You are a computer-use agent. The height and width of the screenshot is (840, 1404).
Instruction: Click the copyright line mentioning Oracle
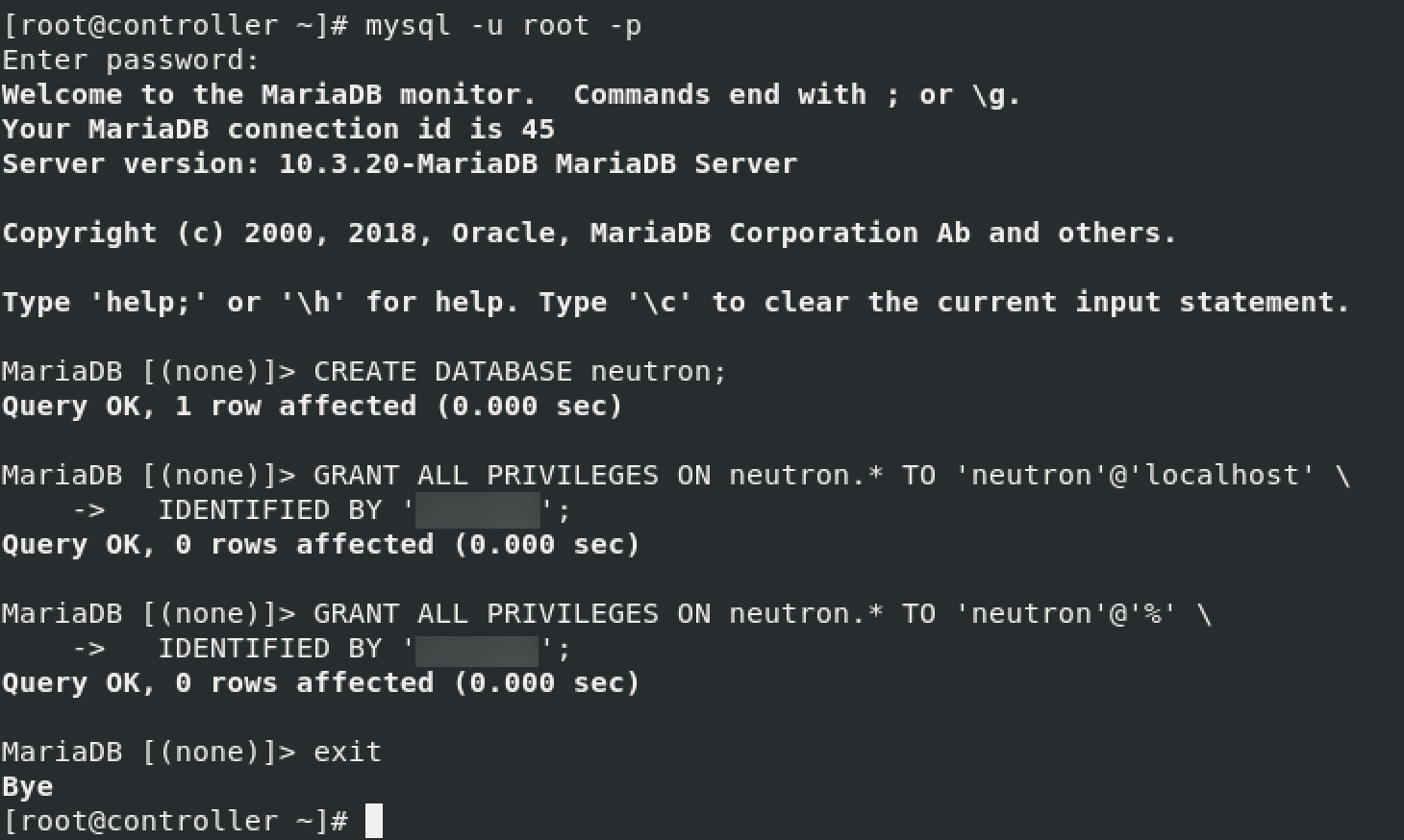(x=589, y=234)
